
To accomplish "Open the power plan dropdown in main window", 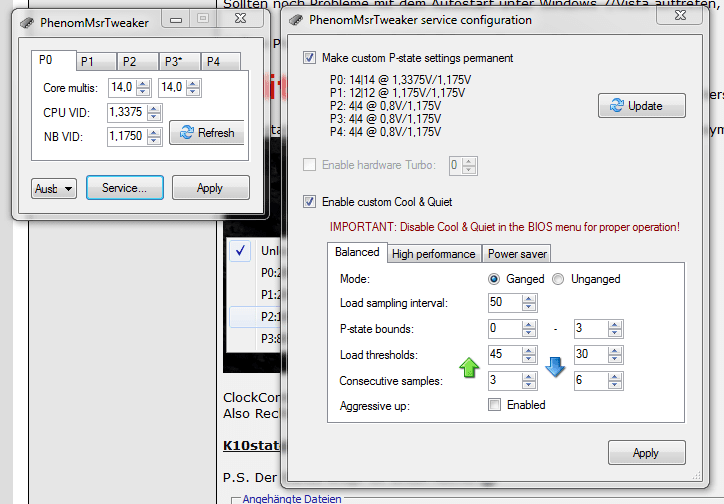I will [54, 188].
